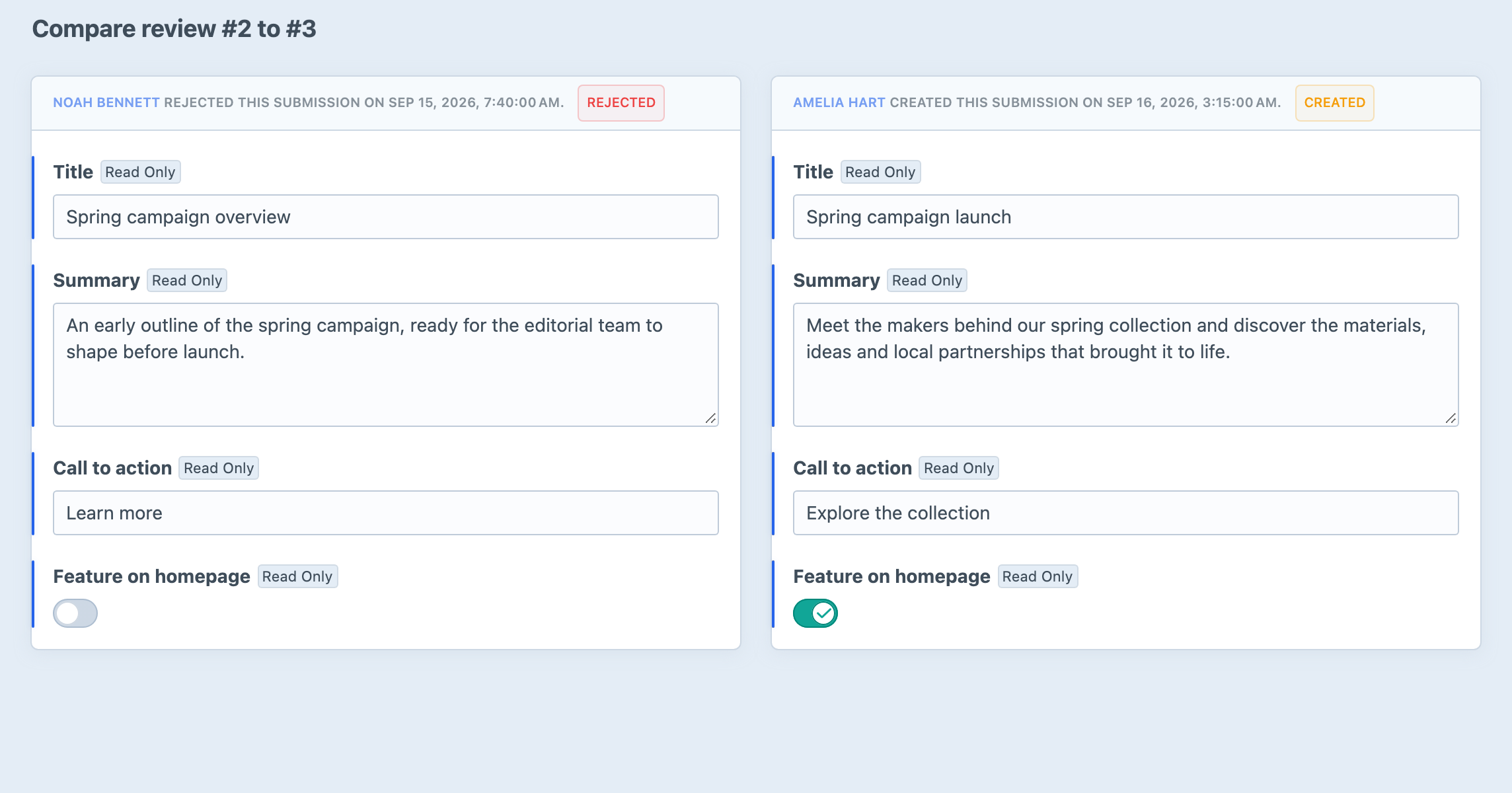Click the Summary label in the created panel
The width and height of the screenshot is (1512, 793).
coord(837,280)
